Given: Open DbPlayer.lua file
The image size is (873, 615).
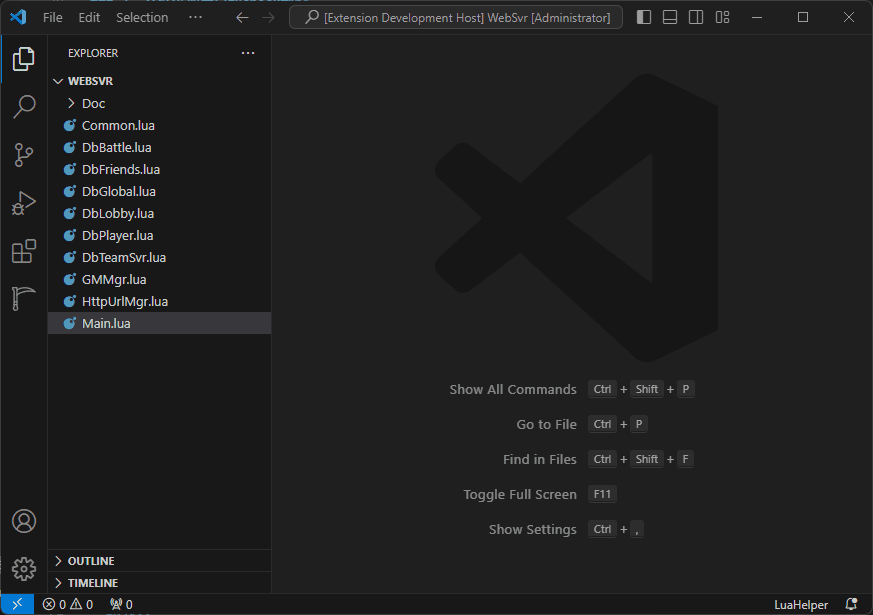Looking at the screenshot, I should point(159,235).
